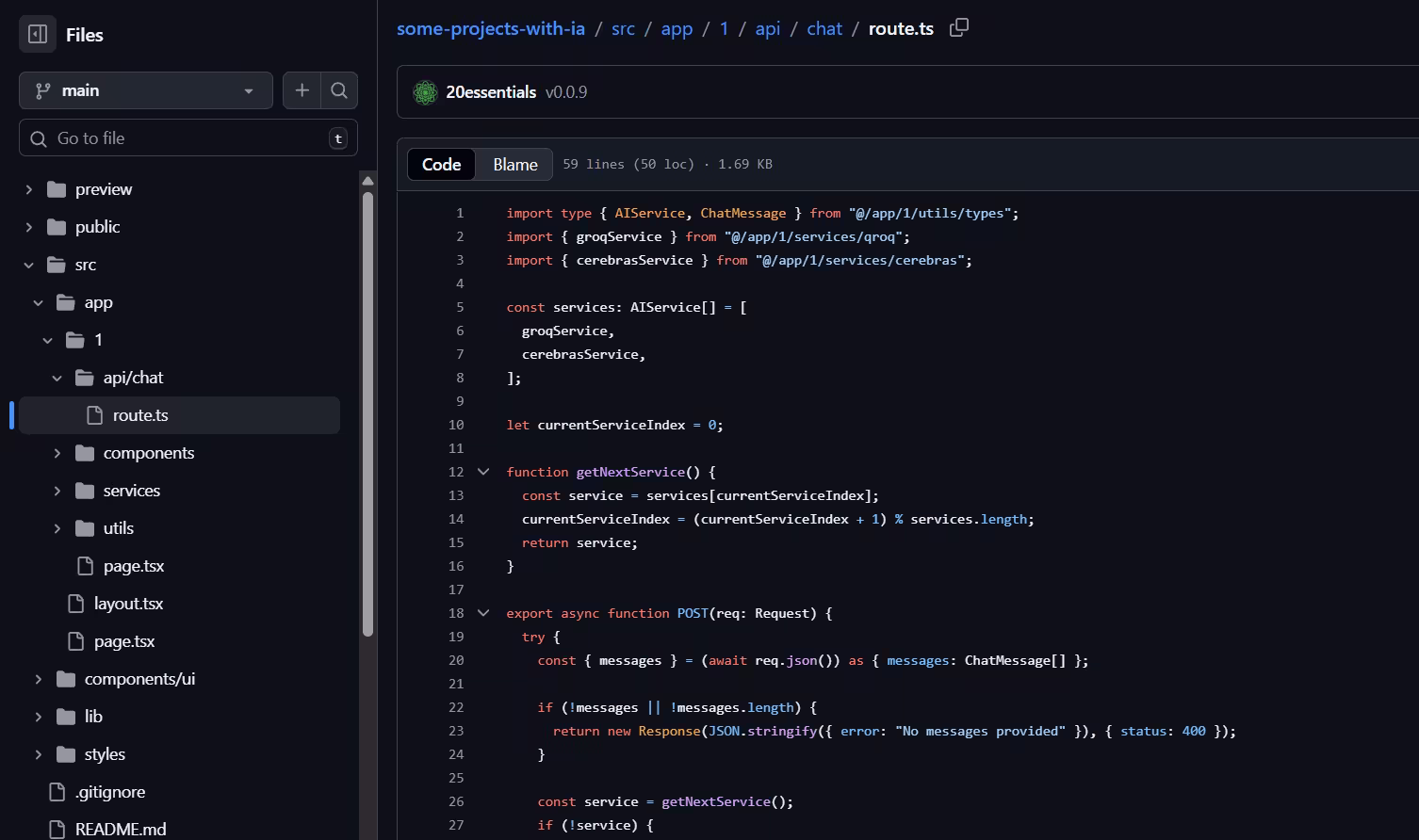Select the Code tab

(x=441, y=165)
